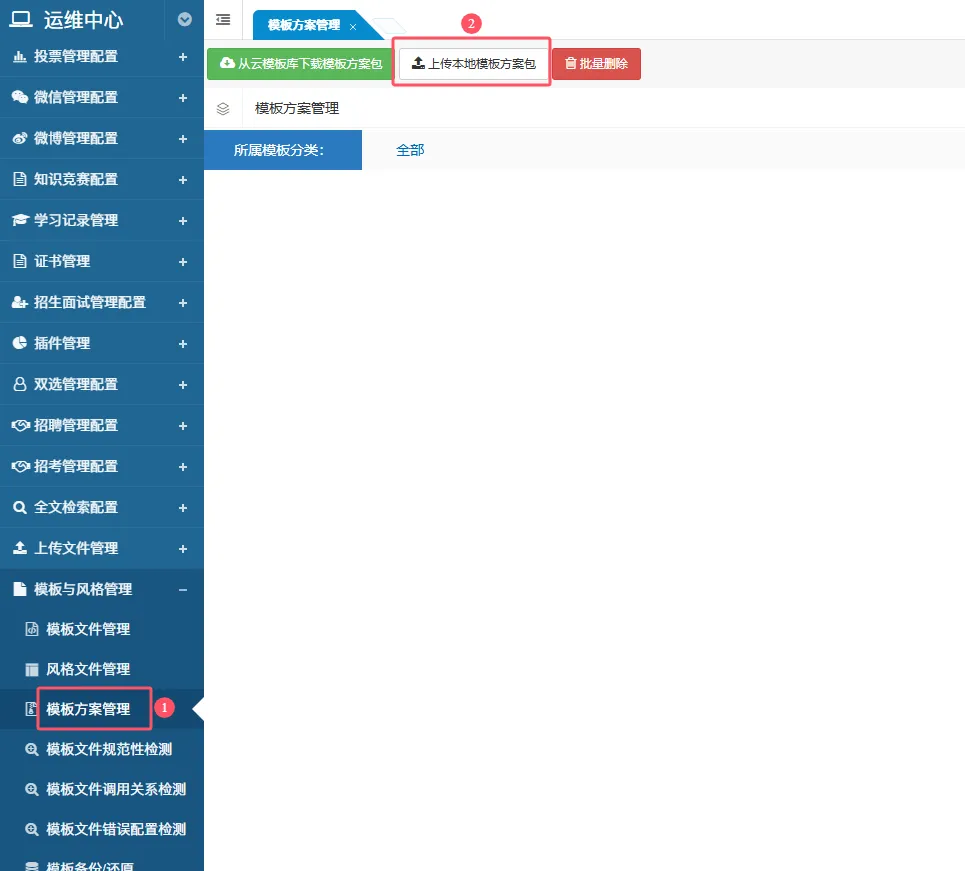Click the layers icon beside 模板方案管理 heading
This screenshot has height=871, width=965.
pos(223,109)
